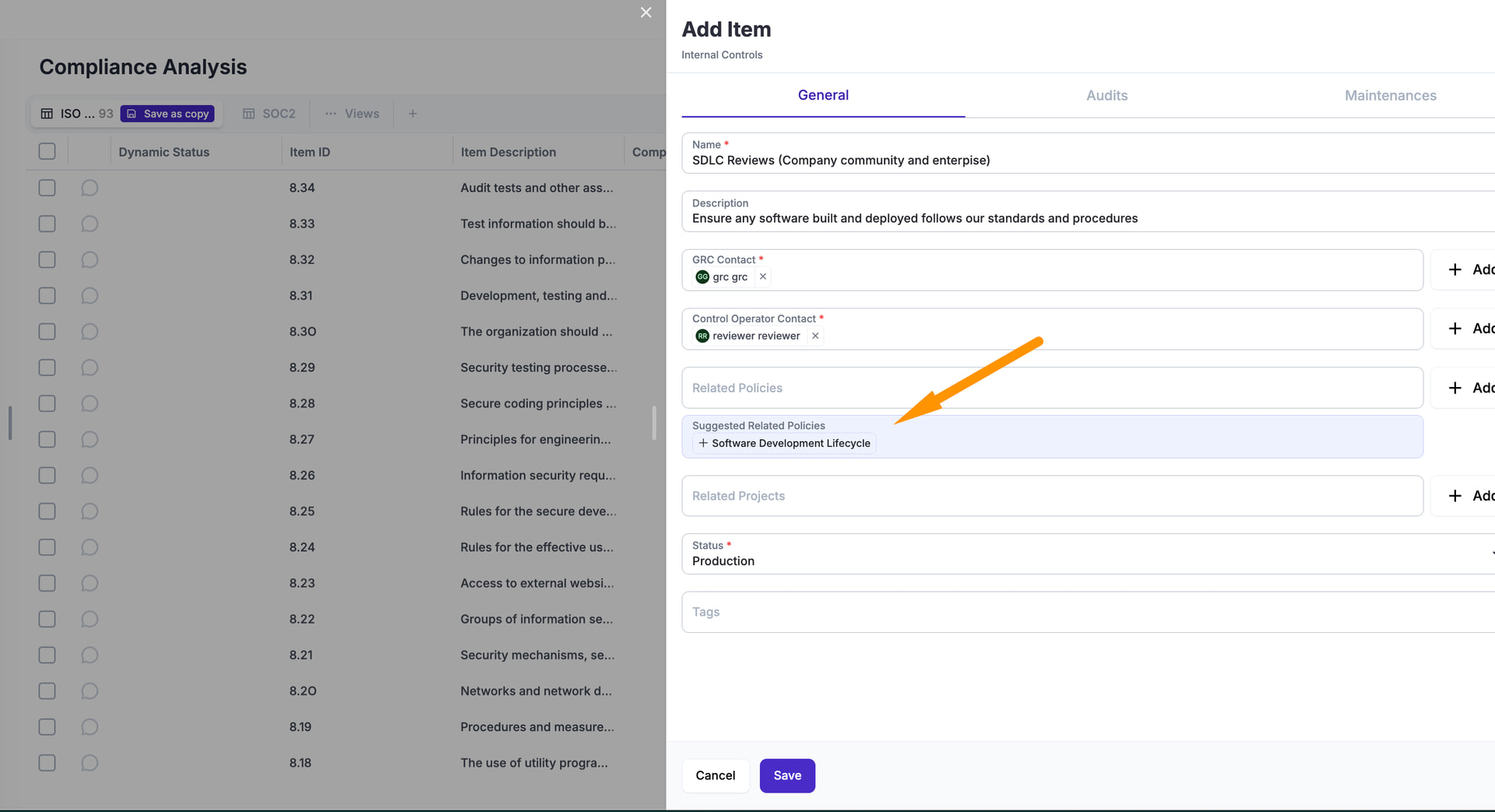Toggle the select-all checkbox in table header
1495x812 pixels.
tap(47, 151)
